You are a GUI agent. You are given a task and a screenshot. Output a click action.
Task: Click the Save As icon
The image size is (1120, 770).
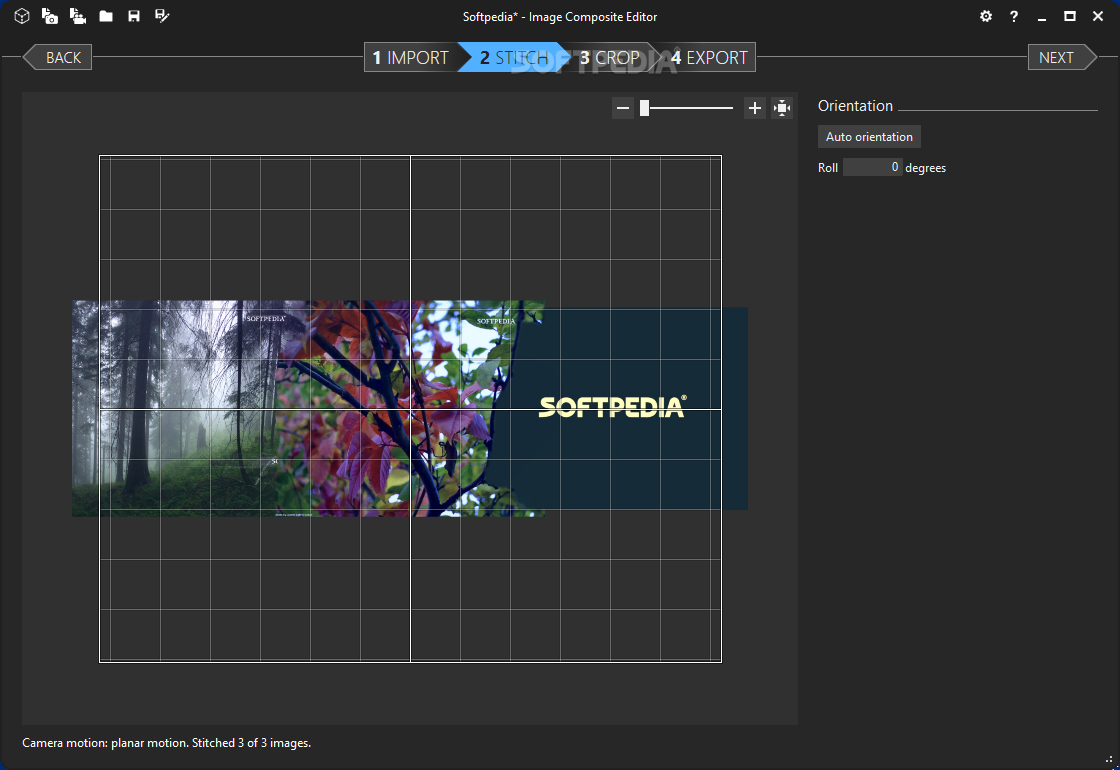click(162, 16)
